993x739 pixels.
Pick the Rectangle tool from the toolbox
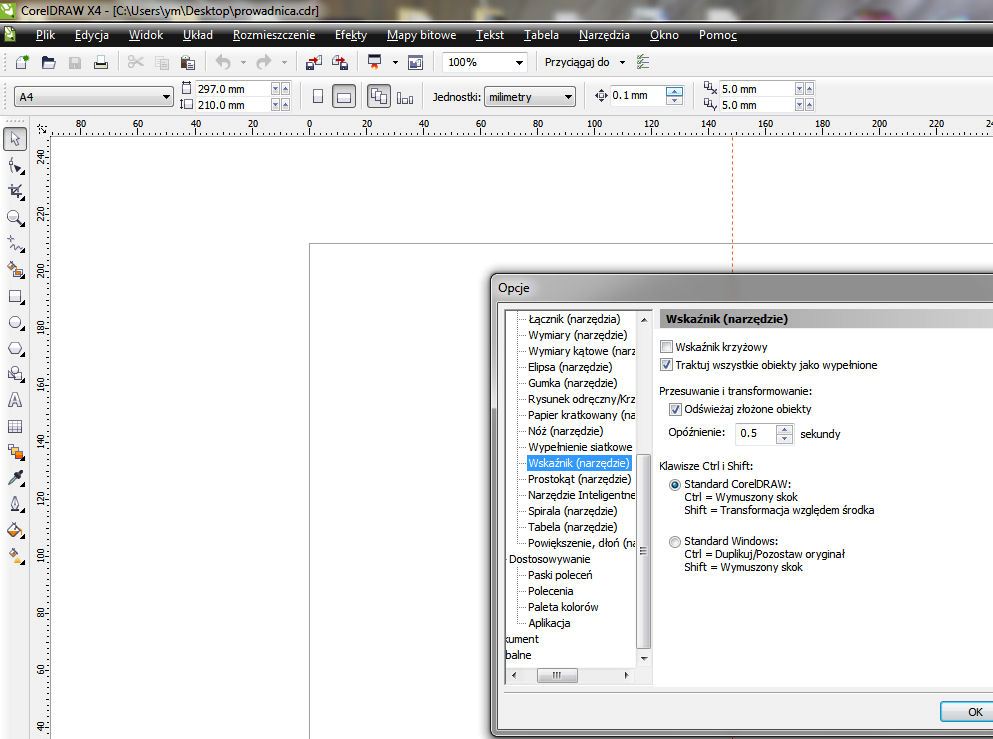pyautogui.click(x=15, y=297)
